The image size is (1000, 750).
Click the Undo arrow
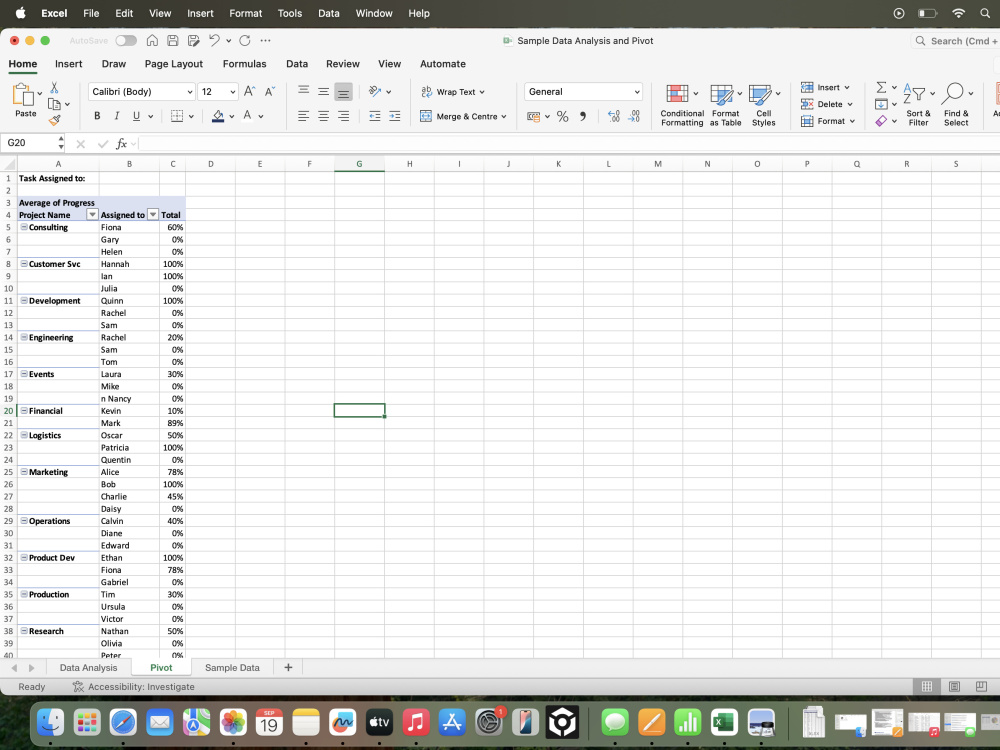[x=214, y=40]
